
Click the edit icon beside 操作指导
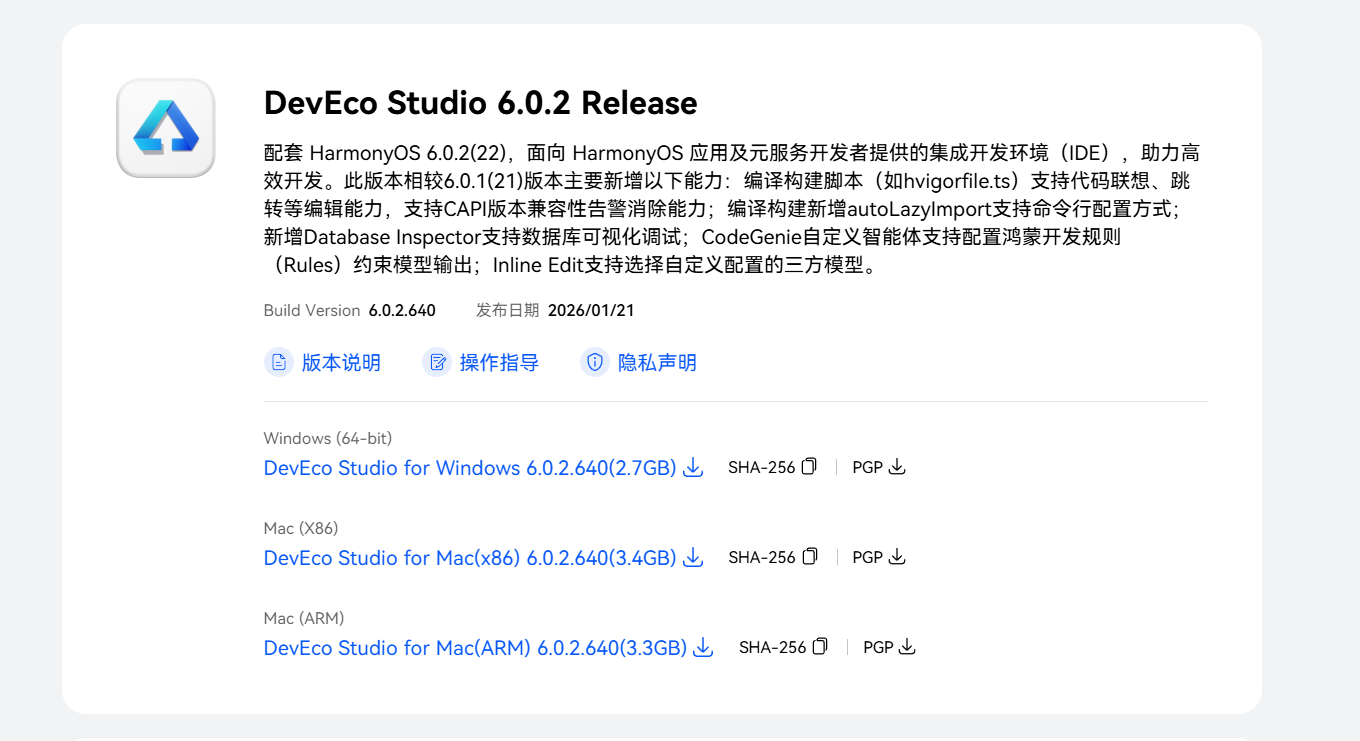coord(437,362)
